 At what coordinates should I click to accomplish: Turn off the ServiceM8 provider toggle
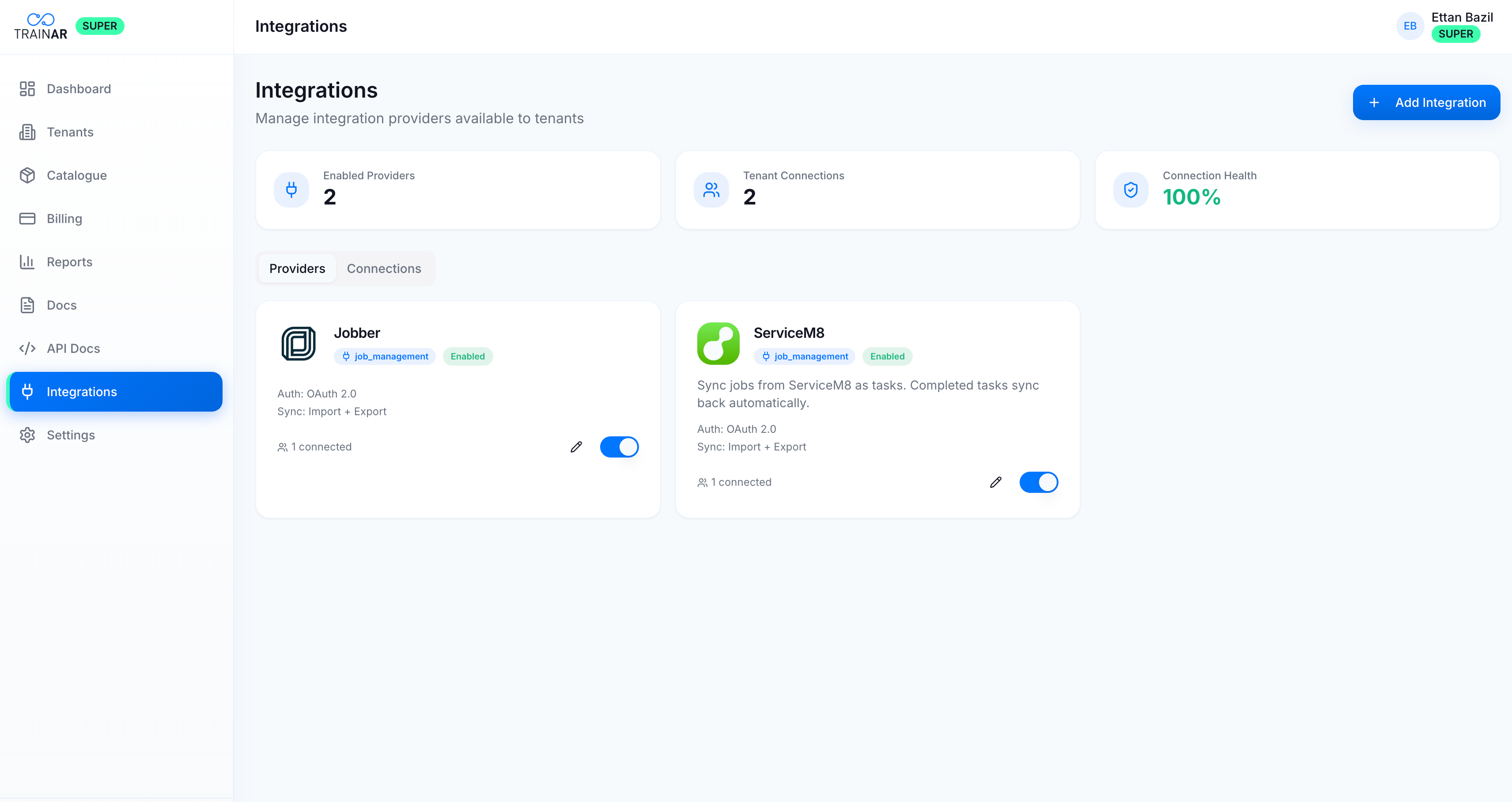pos(1038,482)
